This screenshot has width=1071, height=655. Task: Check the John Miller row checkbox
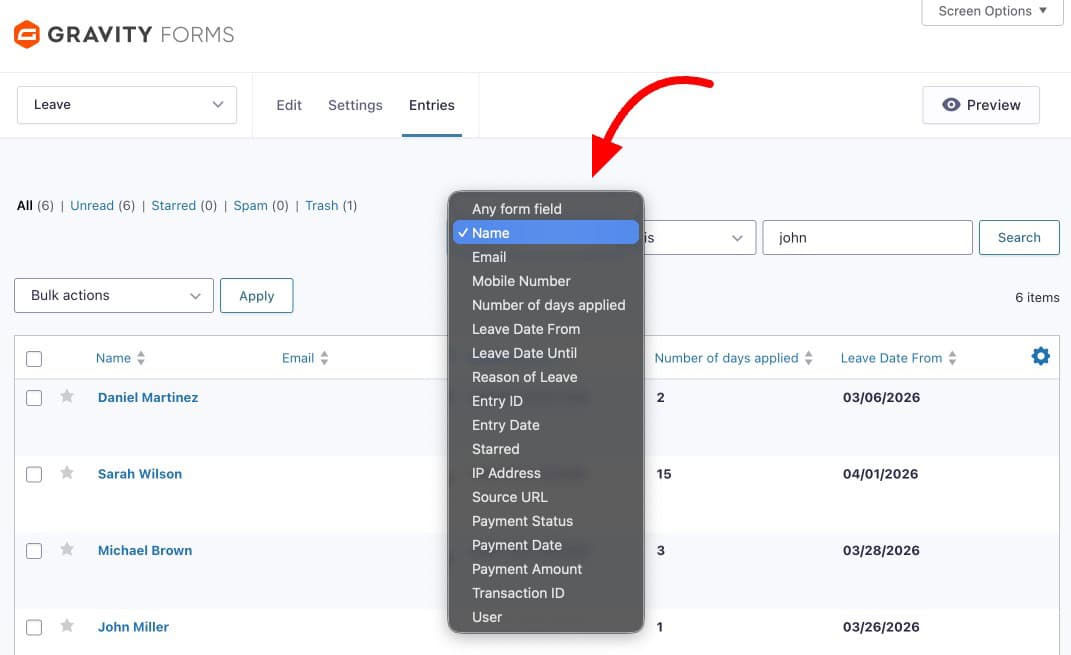[x=34, y=628]
